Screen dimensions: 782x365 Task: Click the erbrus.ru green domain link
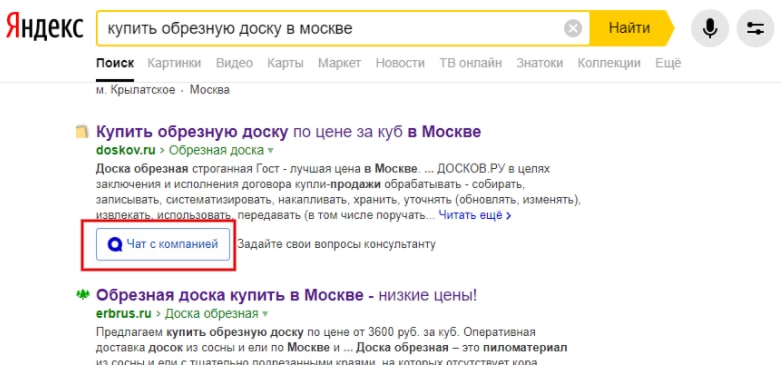[x=123, y=314]
